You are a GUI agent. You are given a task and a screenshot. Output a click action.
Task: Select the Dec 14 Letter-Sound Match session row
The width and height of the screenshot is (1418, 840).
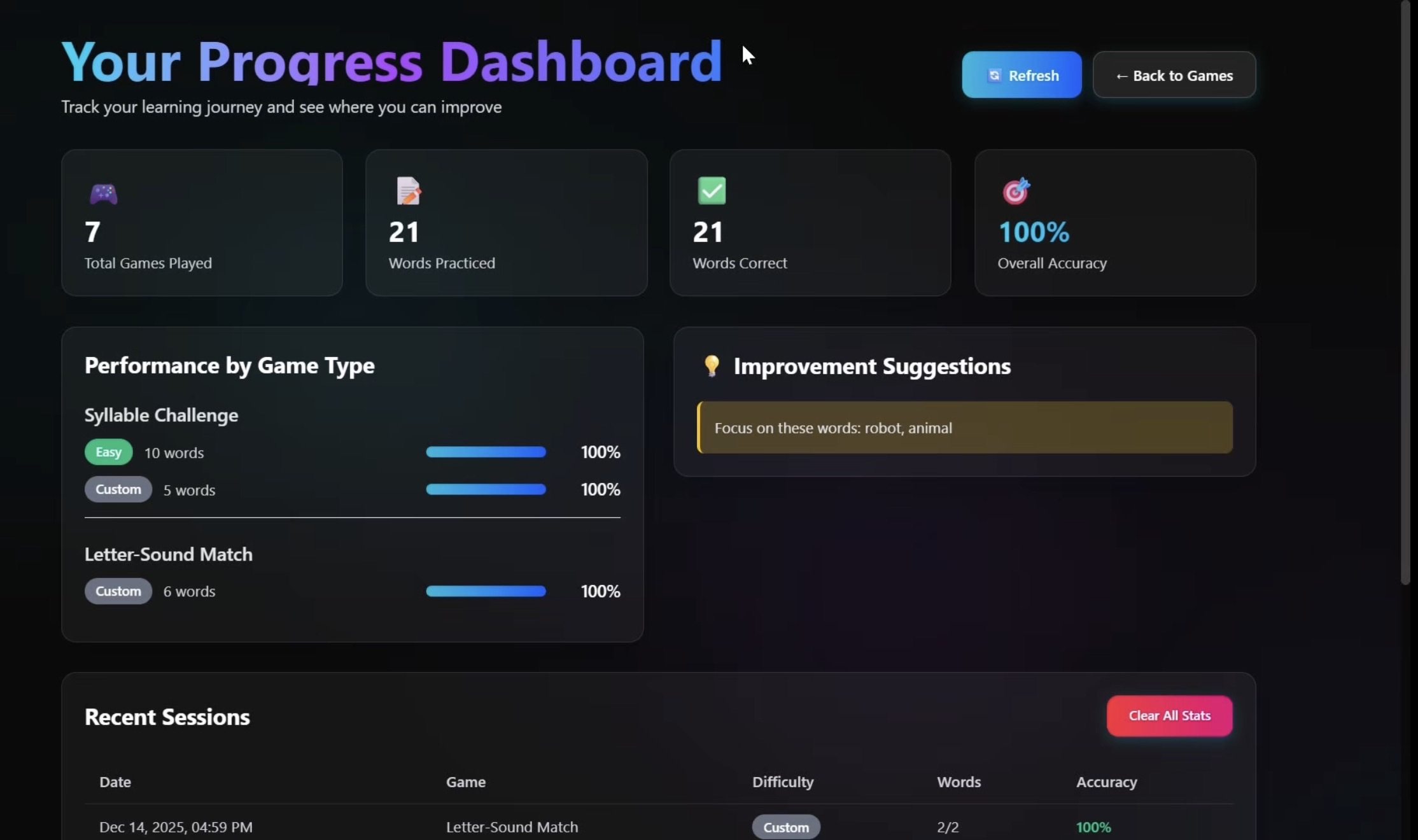click(512, 827)
